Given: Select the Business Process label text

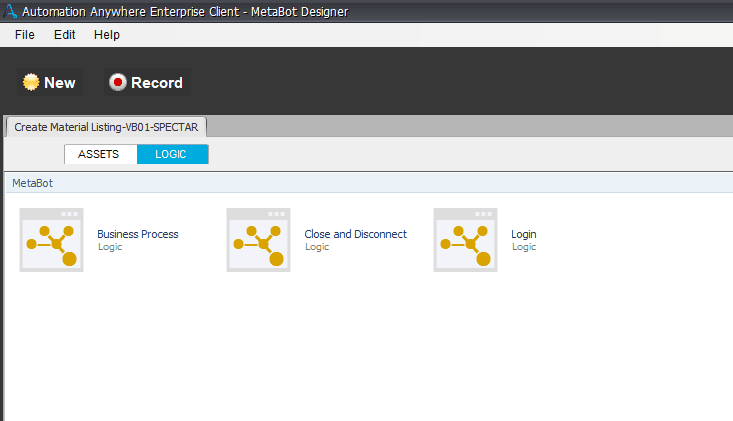Looking at the screenshot, I should pos(138,234).
